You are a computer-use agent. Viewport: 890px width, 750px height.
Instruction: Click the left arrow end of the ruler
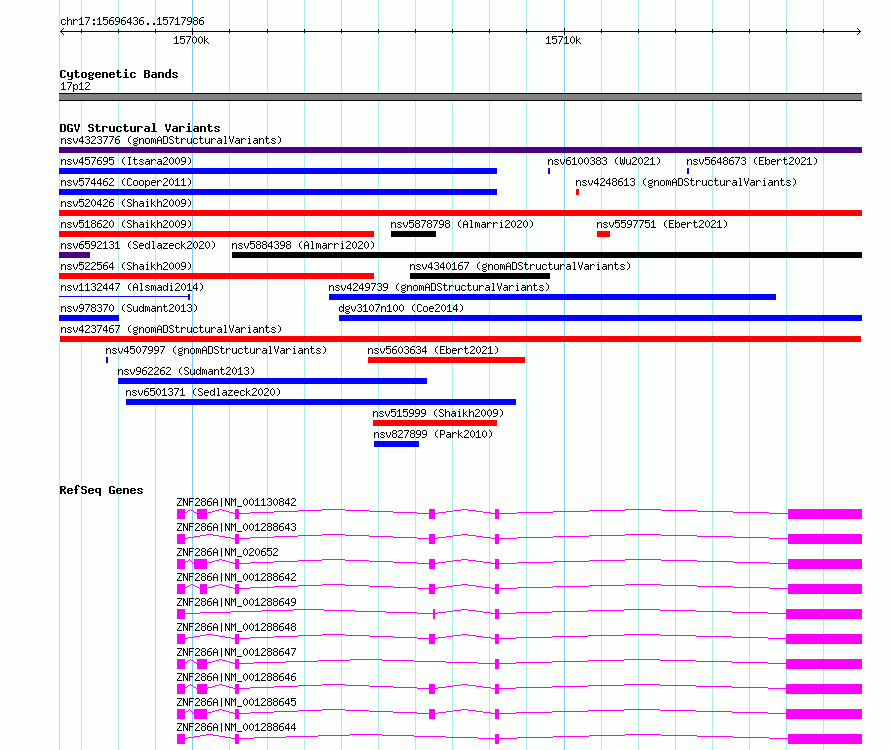tap(63, 31)
